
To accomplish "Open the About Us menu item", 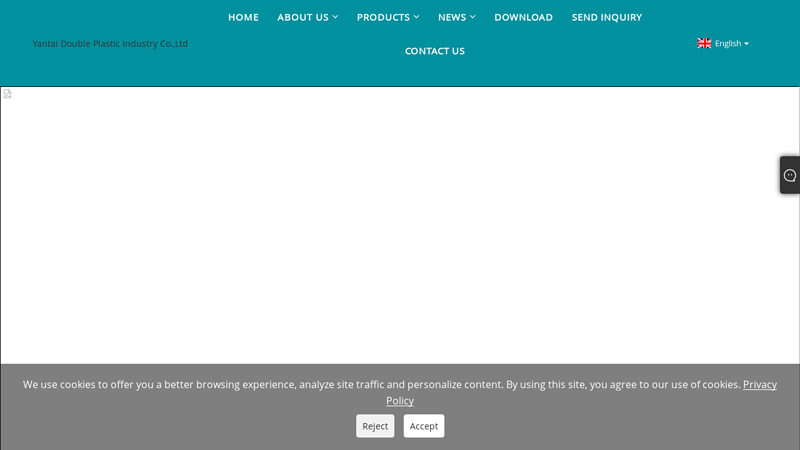I will click(303, 17).
